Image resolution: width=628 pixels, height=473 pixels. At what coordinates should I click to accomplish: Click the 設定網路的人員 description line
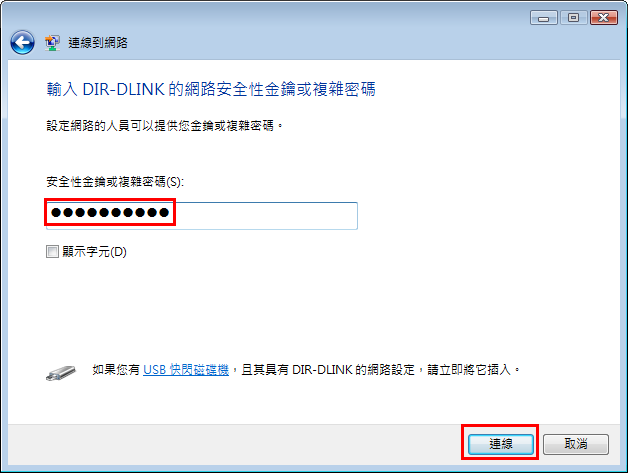pos(165,126)
